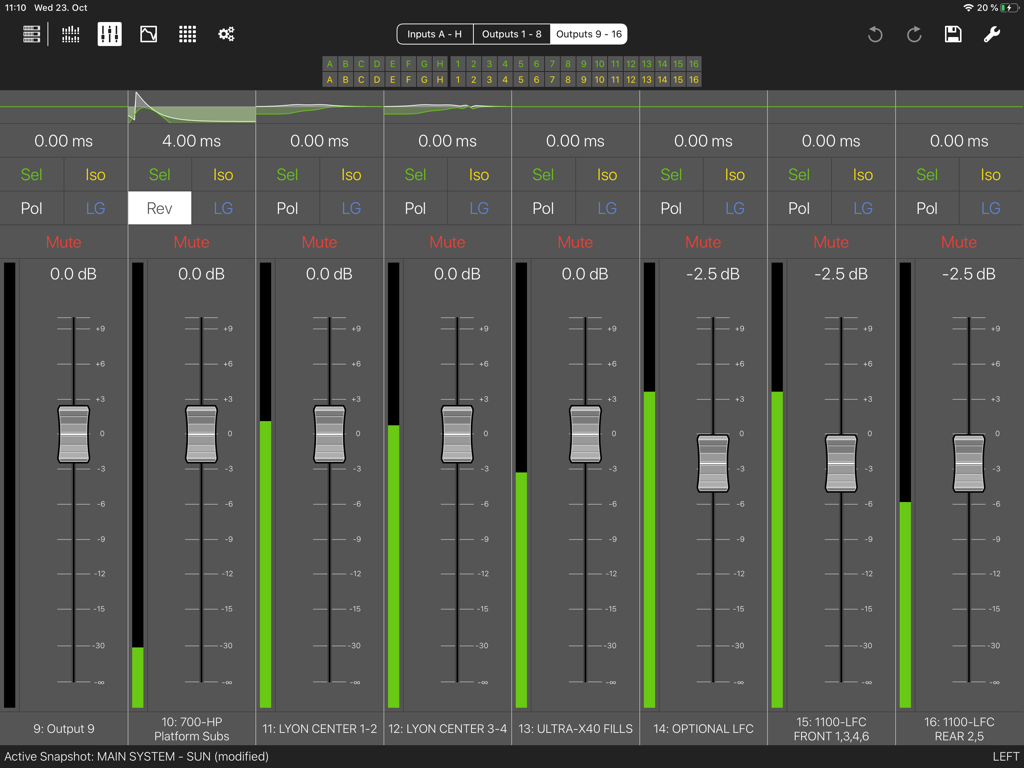Viewport: 1024px width, 768px height.
Task: Open the EQ curve view icon
Action: tap(148, 33)
